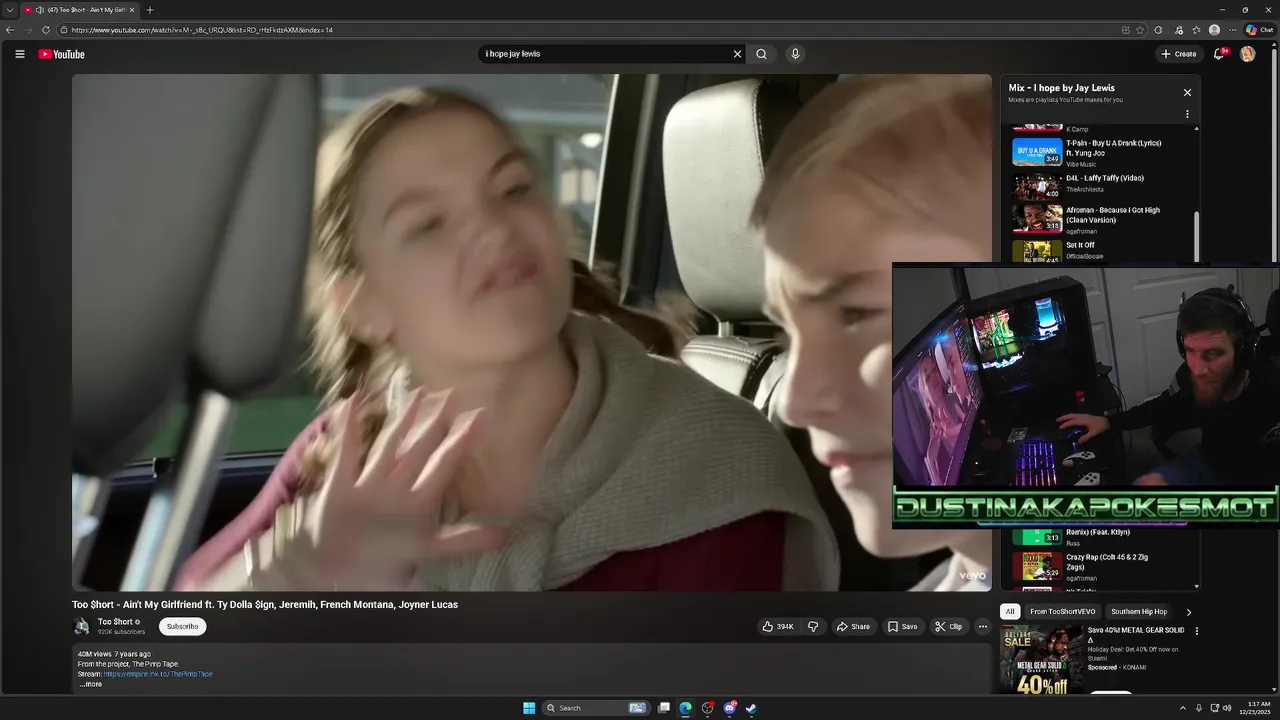The width and height of the screenshot is (1280, 720).
Task: Click the page scrollbar down arrow
Action: (x=1274, y=689)
